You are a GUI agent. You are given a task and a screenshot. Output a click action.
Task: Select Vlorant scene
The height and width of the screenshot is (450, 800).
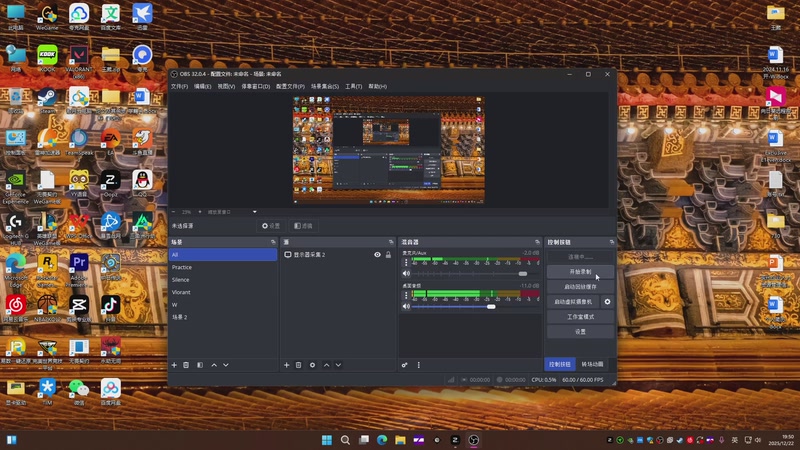click(223, 292)
